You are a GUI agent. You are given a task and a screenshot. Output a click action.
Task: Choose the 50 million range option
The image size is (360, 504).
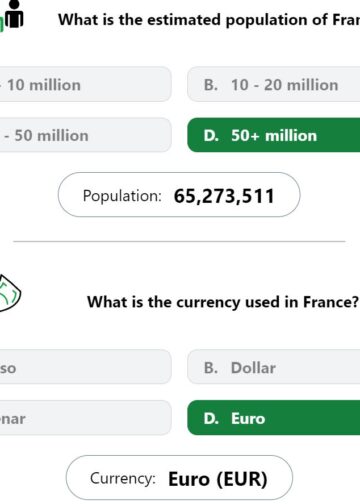85,135
